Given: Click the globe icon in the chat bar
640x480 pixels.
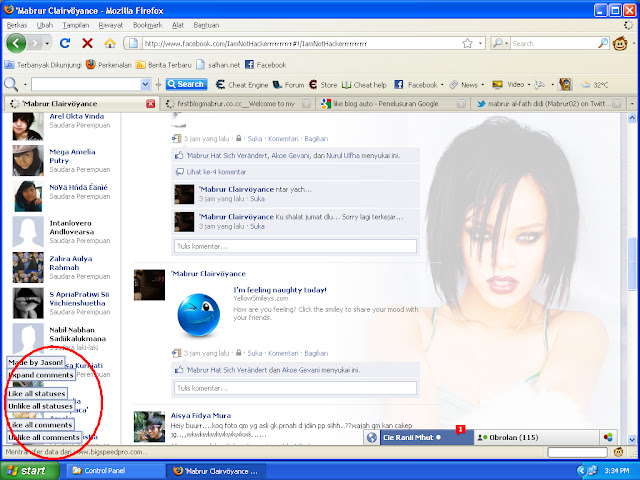Looking at the screenshot, I should [x=372, y=437].
